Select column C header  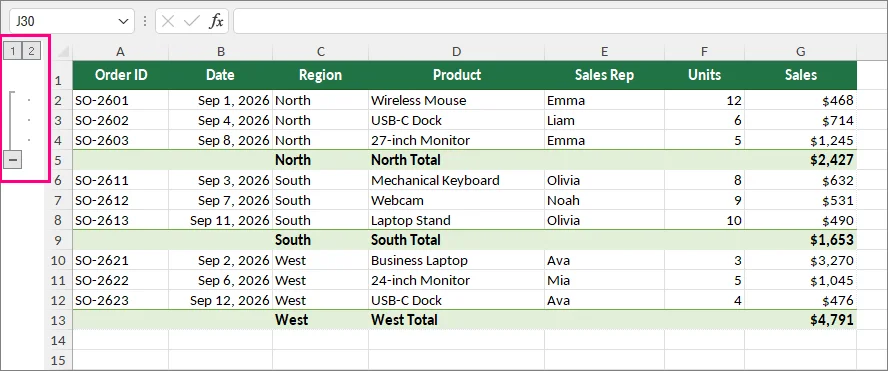tap(321, 52)
